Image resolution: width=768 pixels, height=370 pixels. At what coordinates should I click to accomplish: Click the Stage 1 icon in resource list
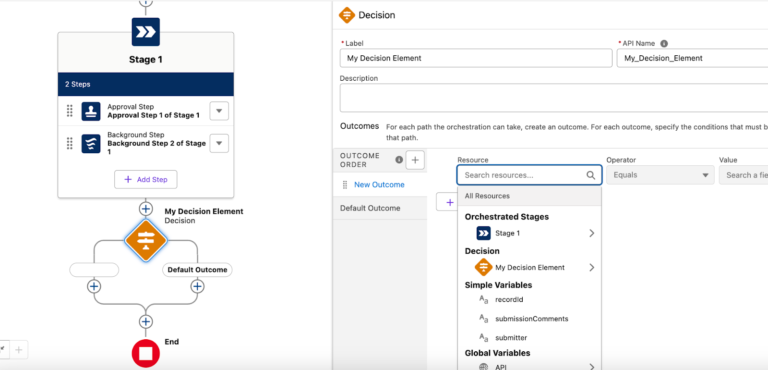[x=483, y=233]
